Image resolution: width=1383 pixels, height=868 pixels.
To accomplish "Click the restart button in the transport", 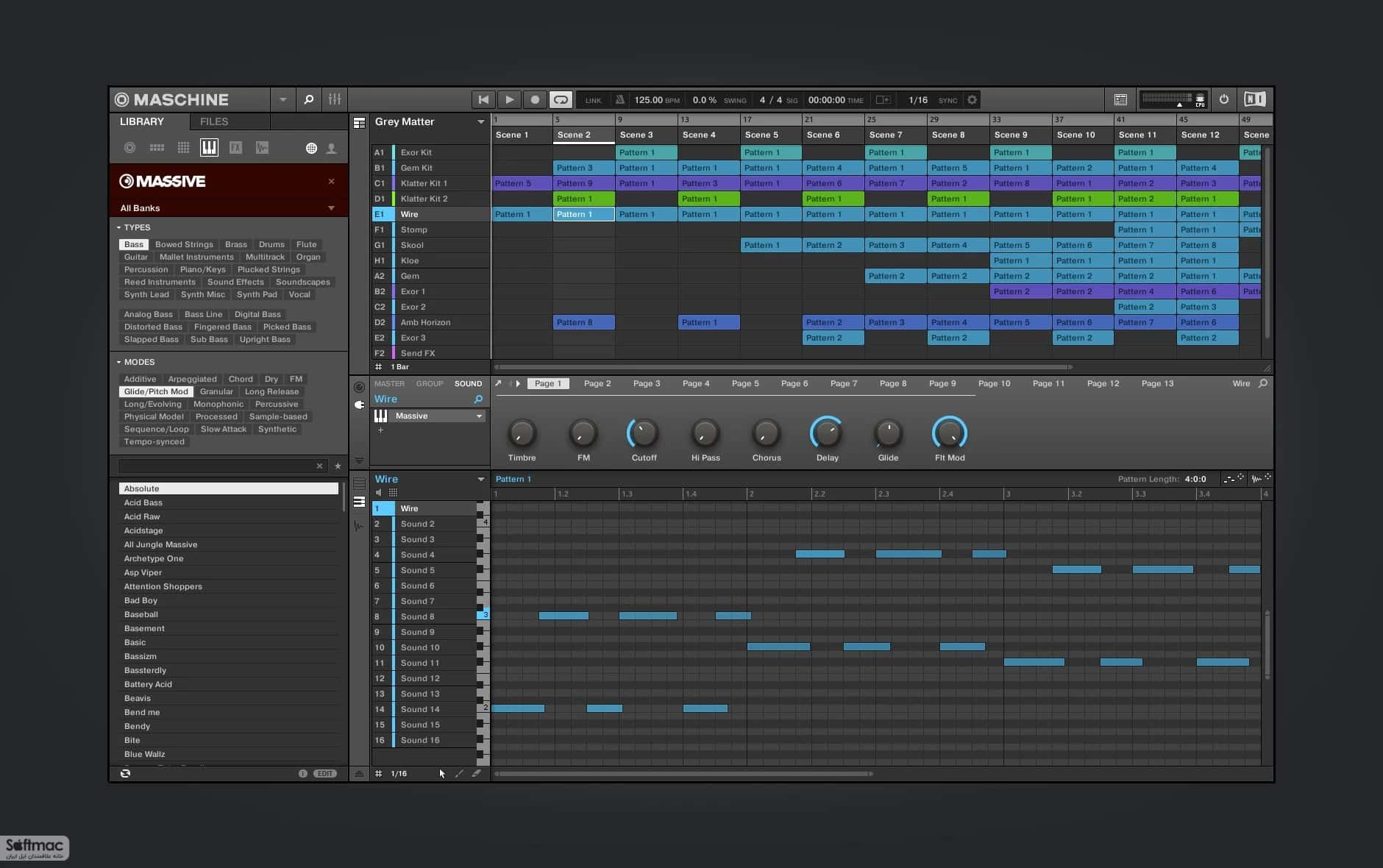I will pos(483,99).
